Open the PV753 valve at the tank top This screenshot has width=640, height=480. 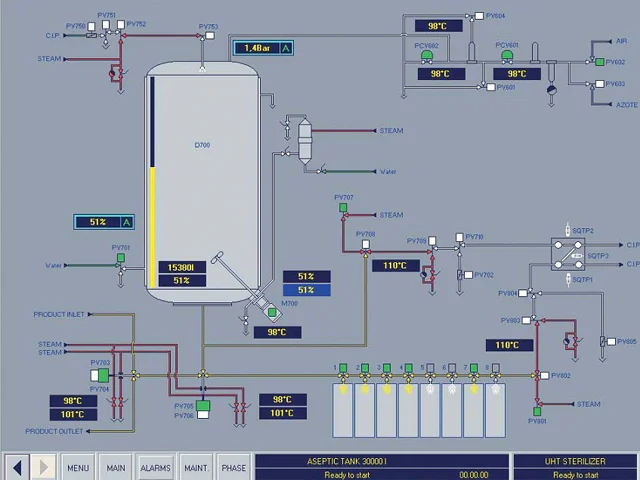click(210, 36)
